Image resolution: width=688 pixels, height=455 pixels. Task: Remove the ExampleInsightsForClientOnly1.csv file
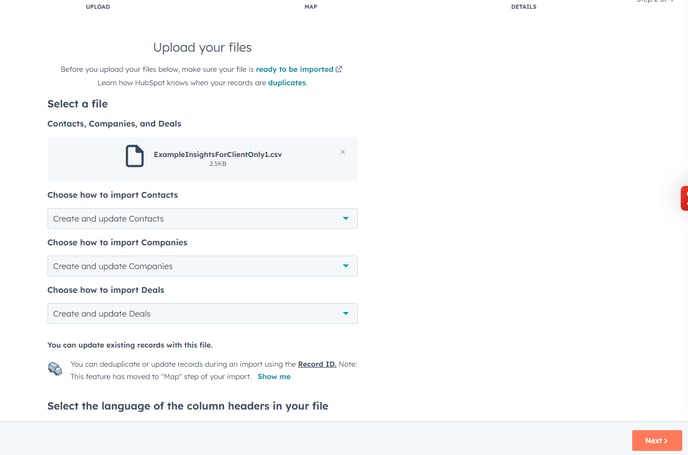(x=343, y=152)
